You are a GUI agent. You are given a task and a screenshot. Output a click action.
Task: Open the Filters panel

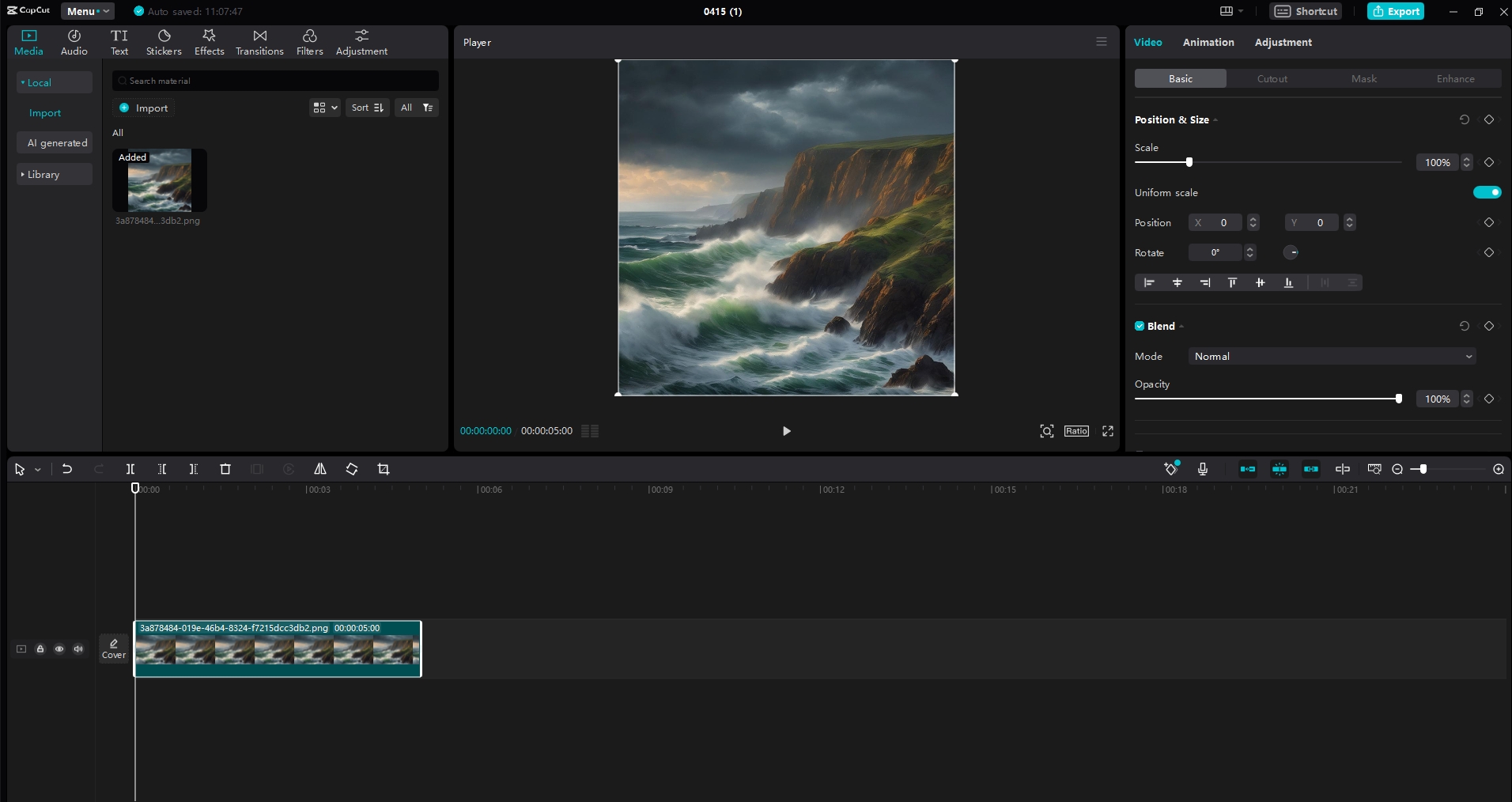(308, 42)
